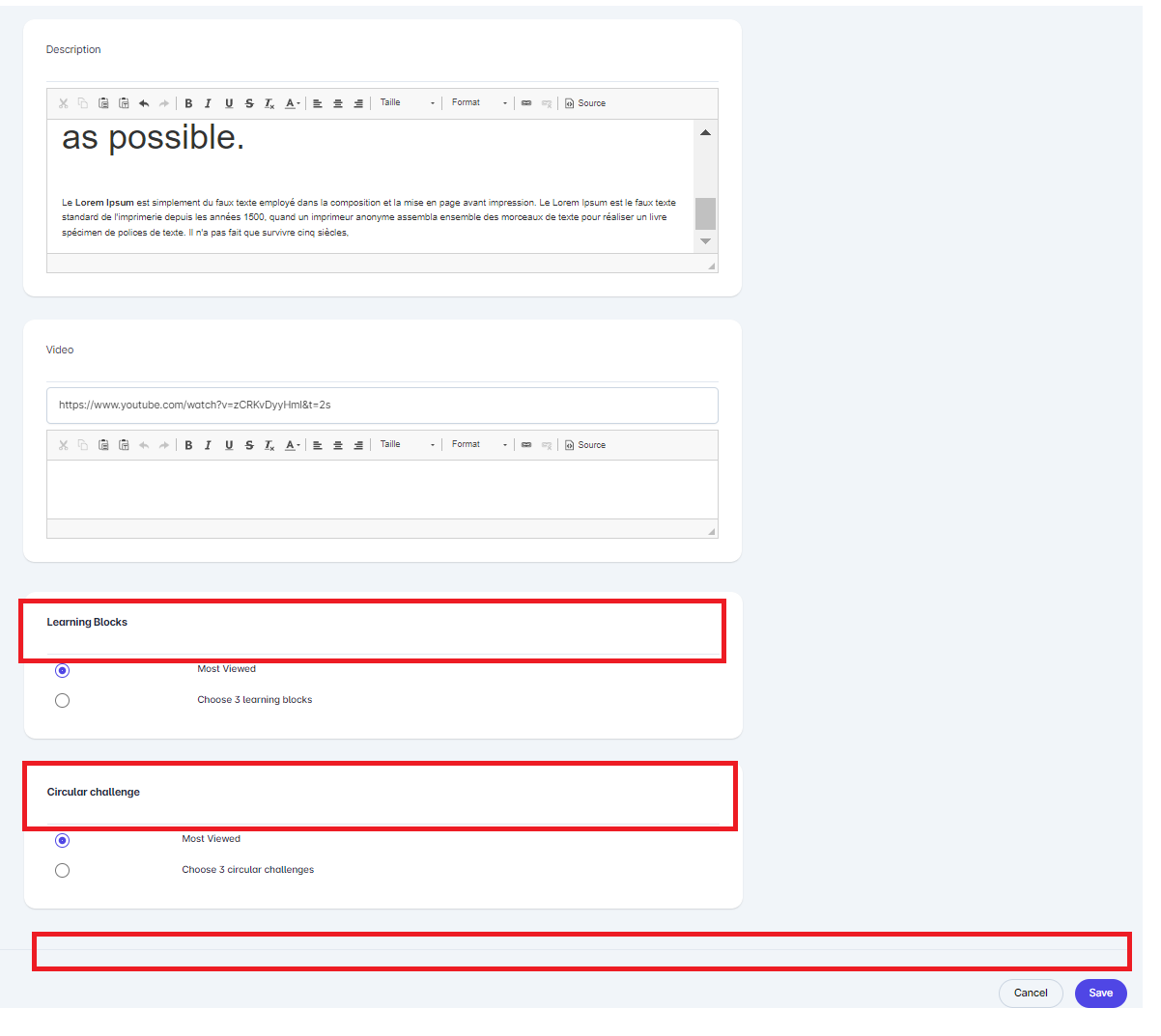The image size is (1161, 1036).
Task: Open Format dropdown in the Video editor
Action: tap(479, 445)
